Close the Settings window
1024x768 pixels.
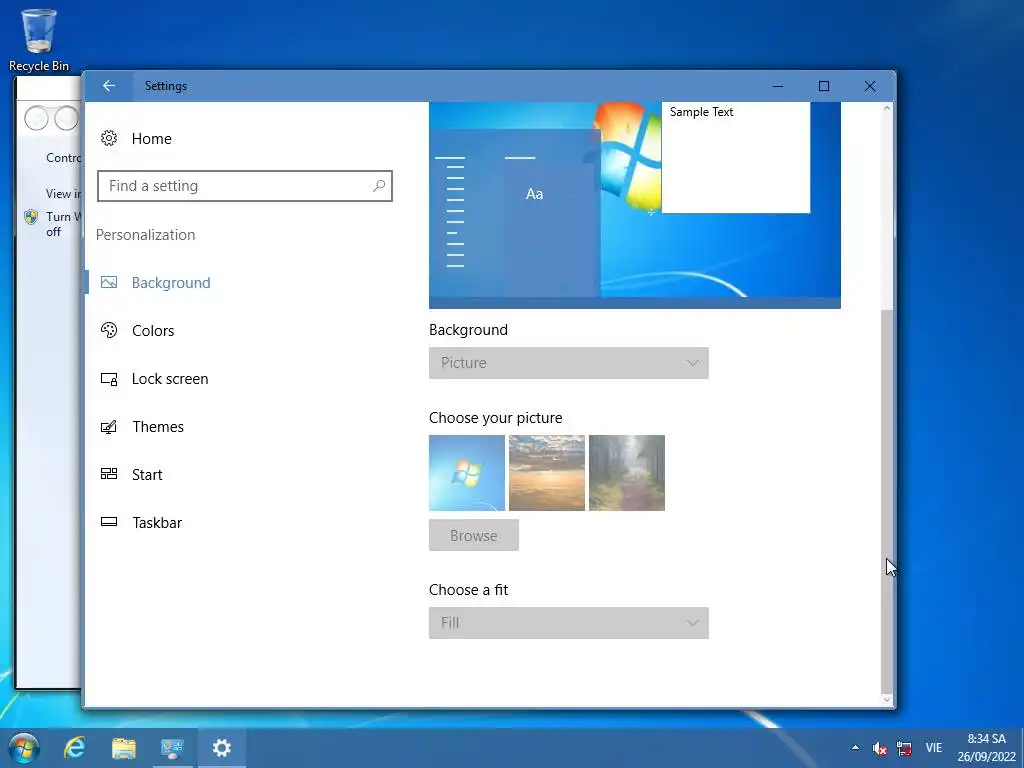click(870, 86)
